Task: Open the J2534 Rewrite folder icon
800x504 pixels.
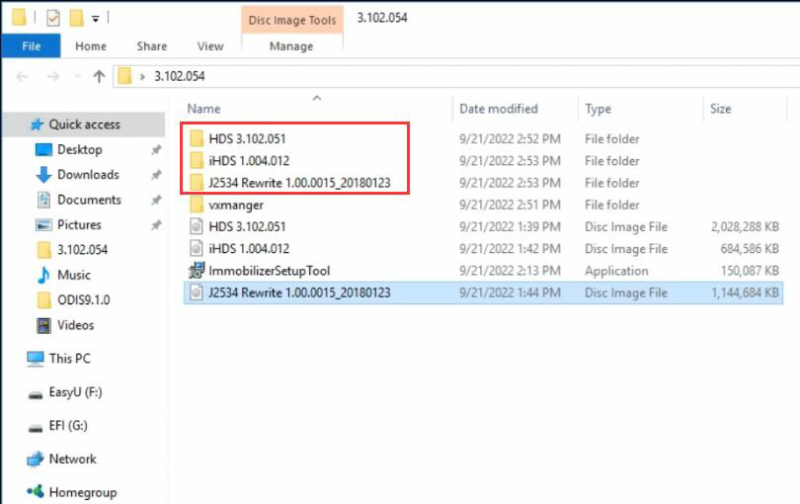Action: pyautogui.click(x=196, y=183)
